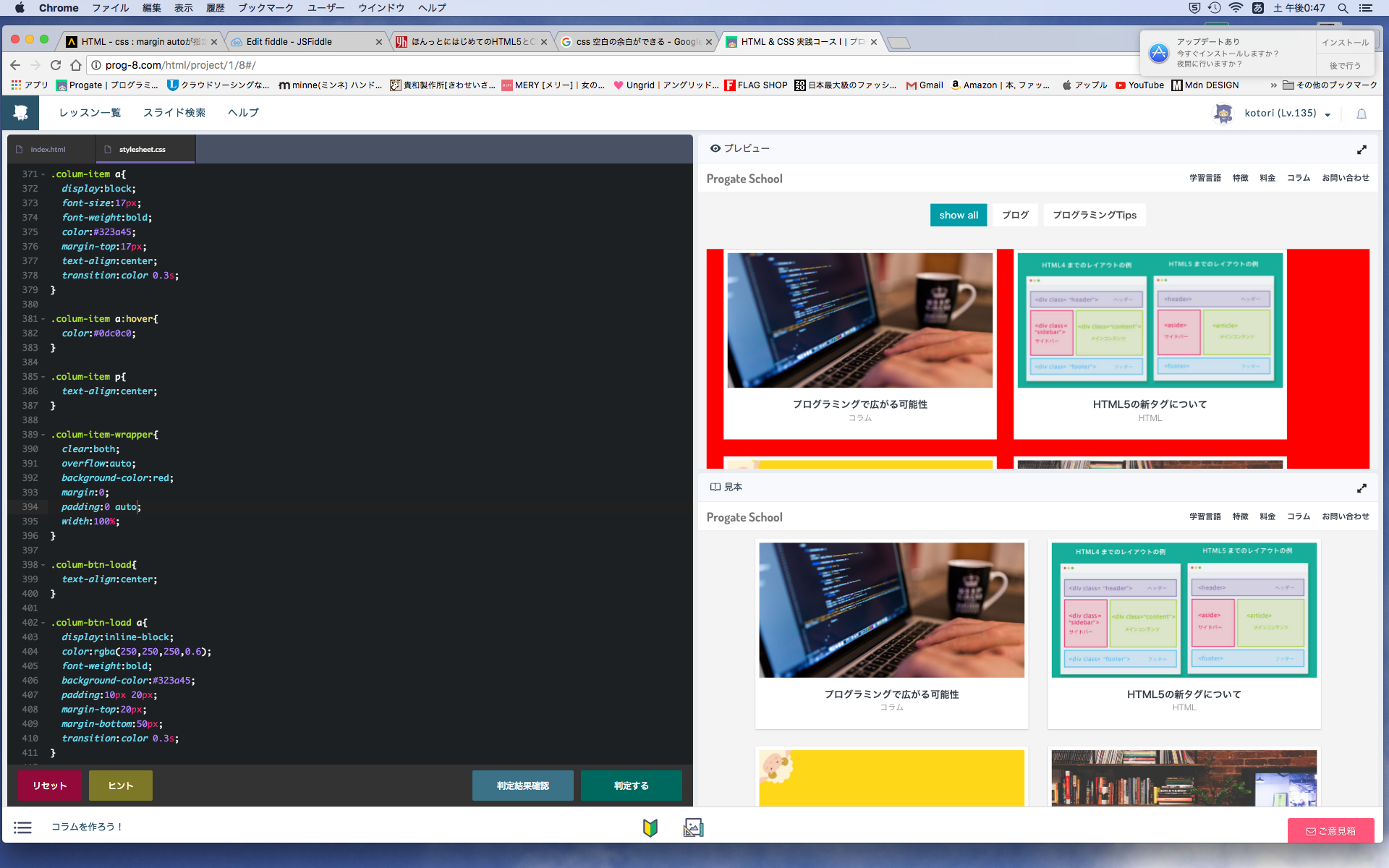Show more bookmarks overflow chevron
The image size is (1389, 868).
[1273, 85]
